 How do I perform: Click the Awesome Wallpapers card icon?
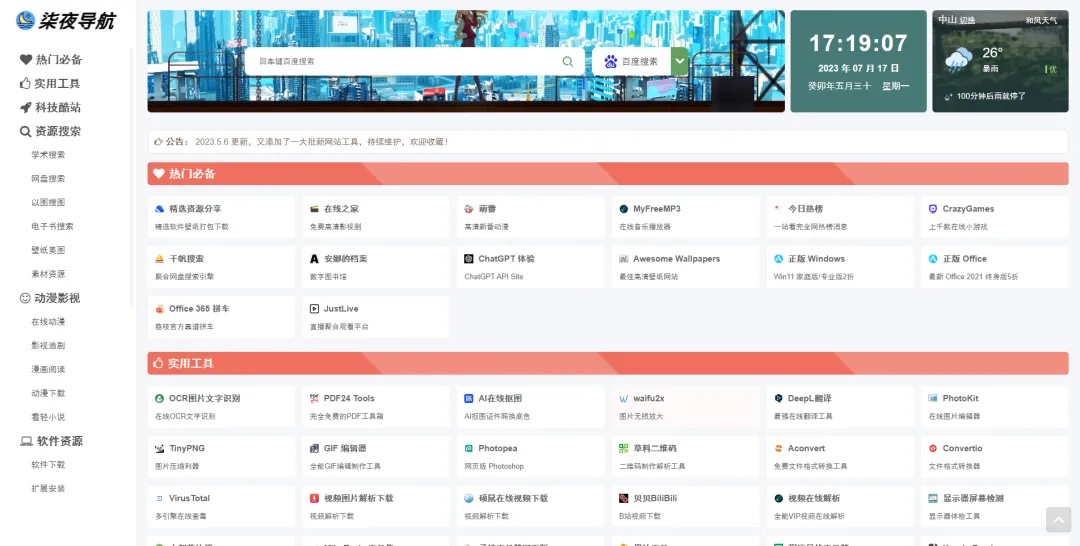624,259
